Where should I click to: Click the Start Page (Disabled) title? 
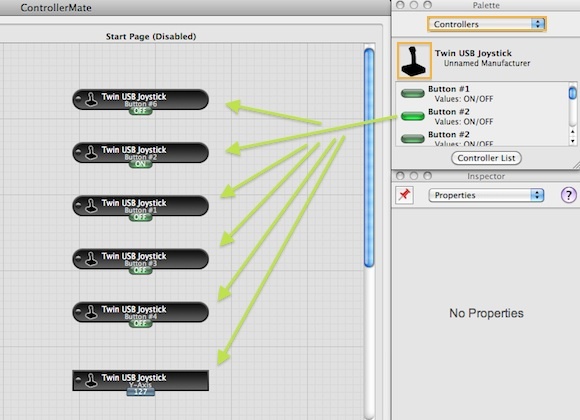point(151,36)
